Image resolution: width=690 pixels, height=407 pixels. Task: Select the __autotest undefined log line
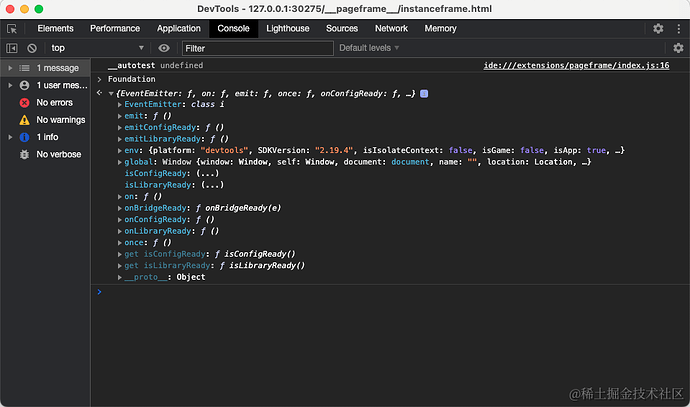156,66
